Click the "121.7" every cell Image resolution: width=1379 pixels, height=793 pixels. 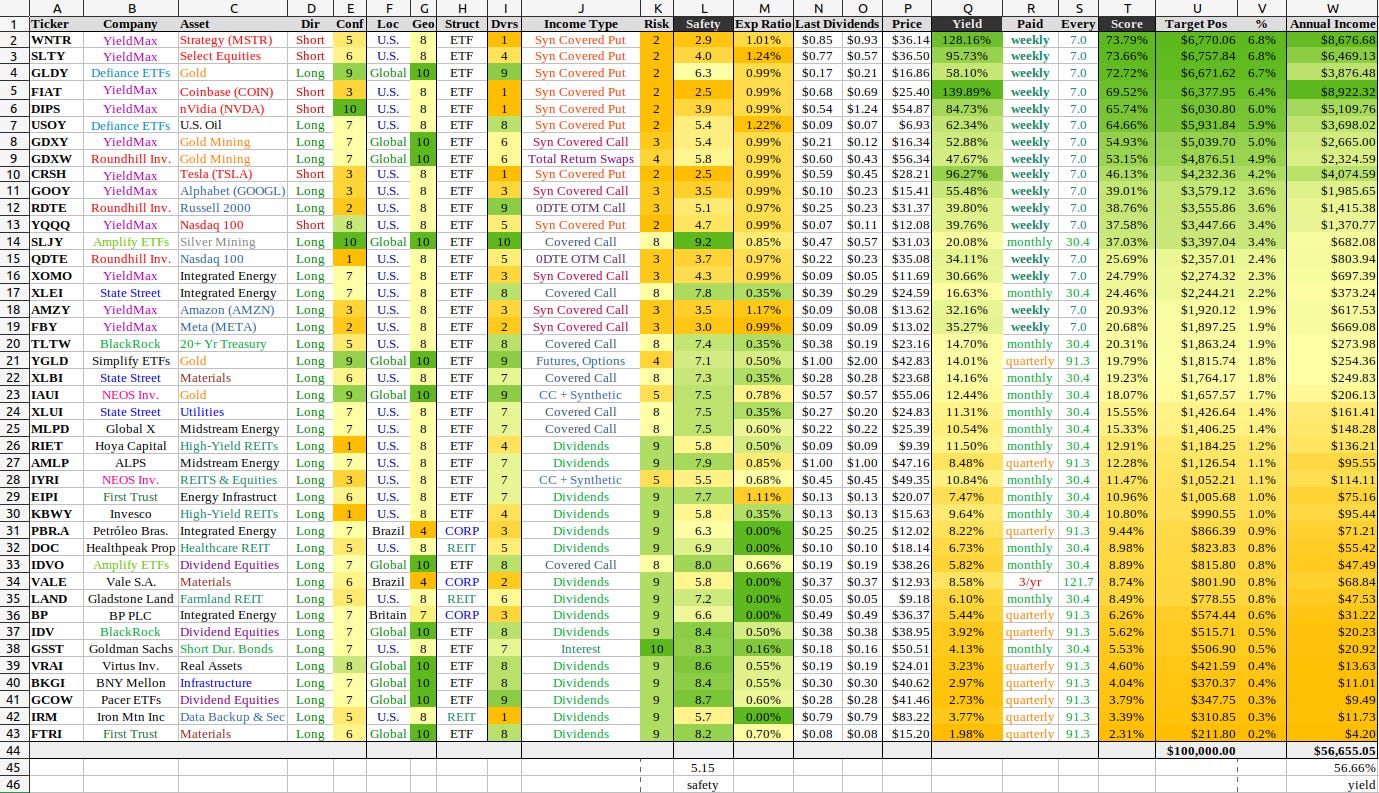point(1077,582)
